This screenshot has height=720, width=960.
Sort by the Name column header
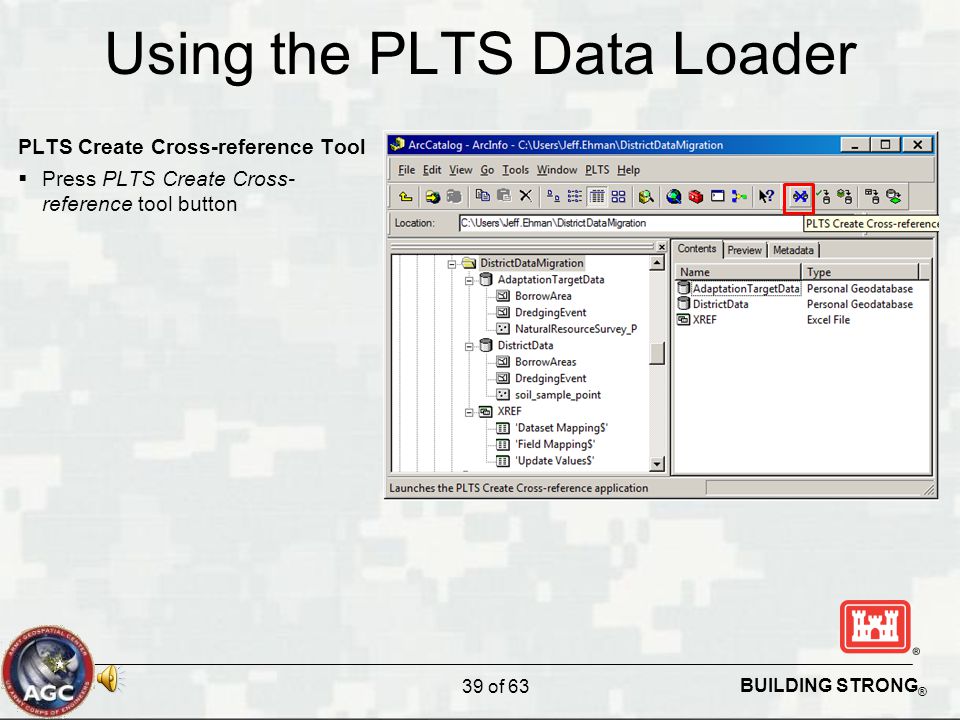pyautogui.click(x=738, y=272)
